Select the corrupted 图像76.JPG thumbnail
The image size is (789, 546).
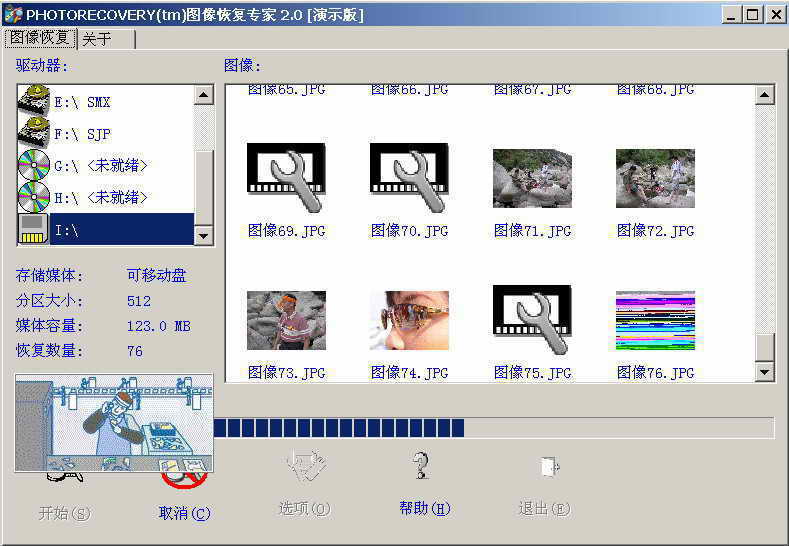[x=655, y=320]
